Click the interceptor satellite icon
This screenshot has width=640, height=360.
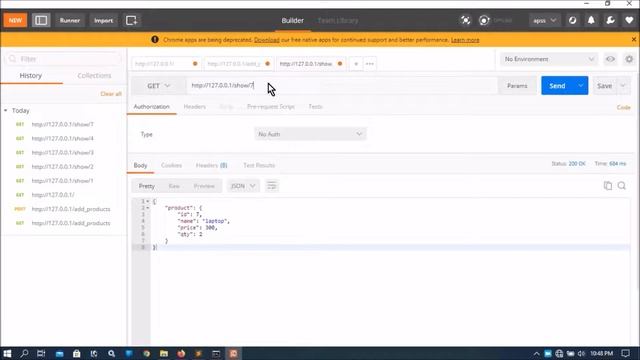465,20
